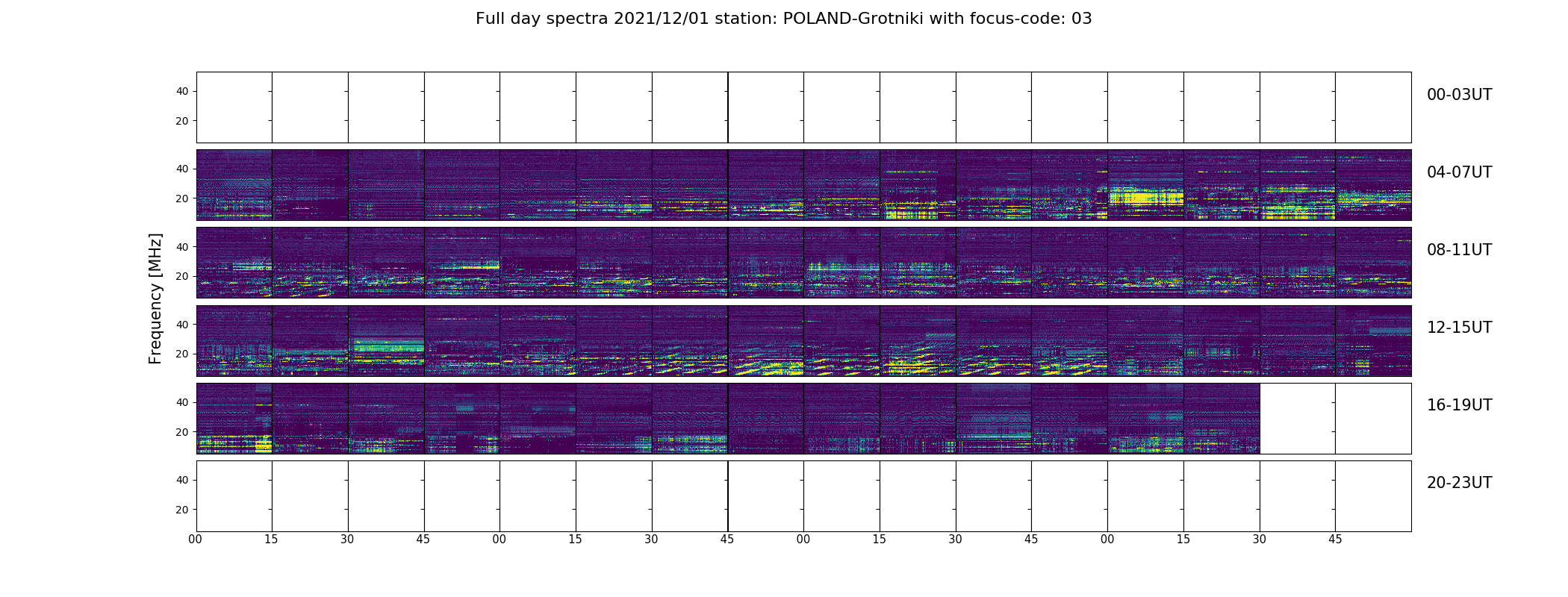Open the first spectrogram panel of 16-19UT row

[x=234, y=419]
